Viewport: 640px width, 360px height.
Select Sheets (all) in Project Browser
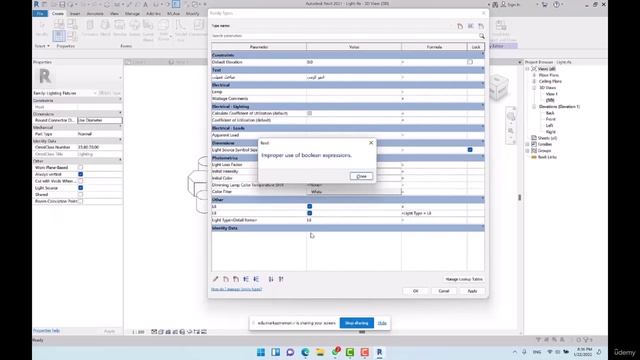pos(547,138)
